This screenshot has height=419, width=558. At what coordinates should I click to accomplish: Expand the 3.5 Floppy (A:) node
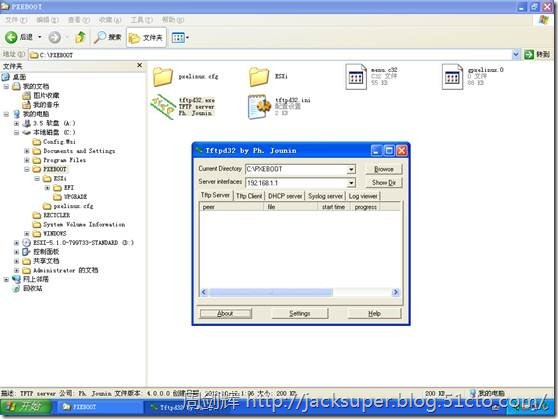pos(16,123)
